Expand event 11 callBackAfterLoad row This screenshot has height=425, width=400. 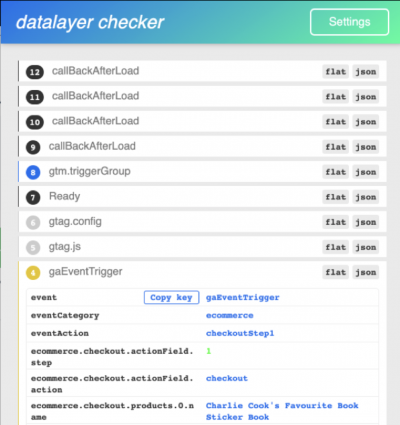(202, 96)
